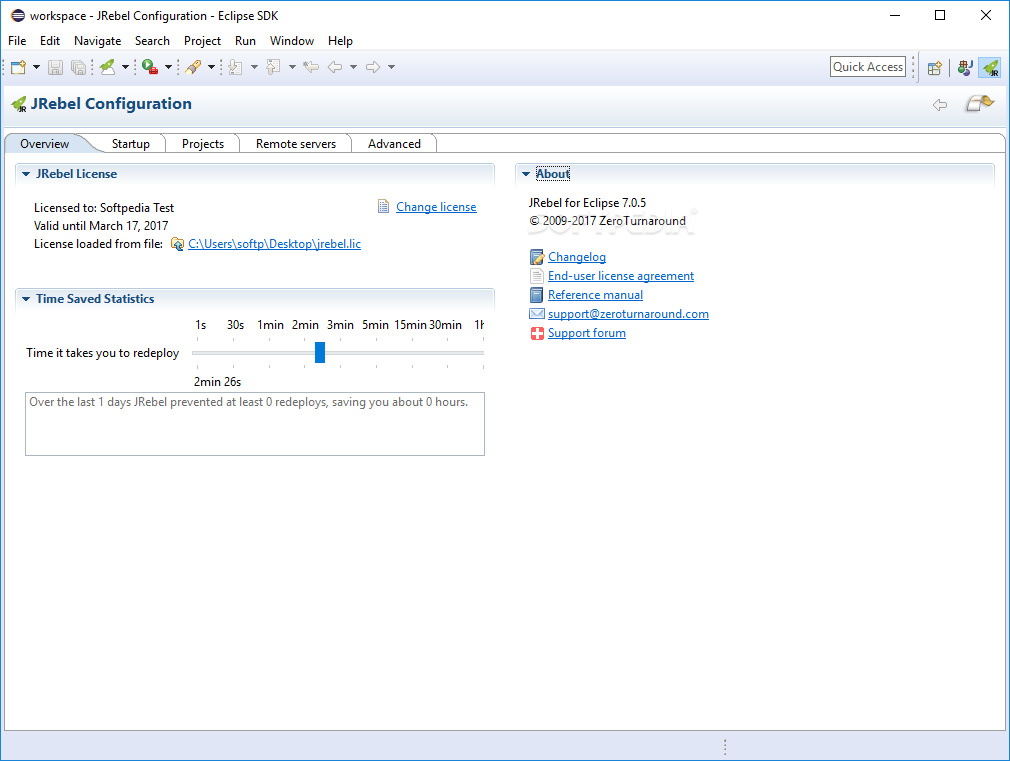
Task: Switch to the Java perspective icon
Action: coord(965,68)
